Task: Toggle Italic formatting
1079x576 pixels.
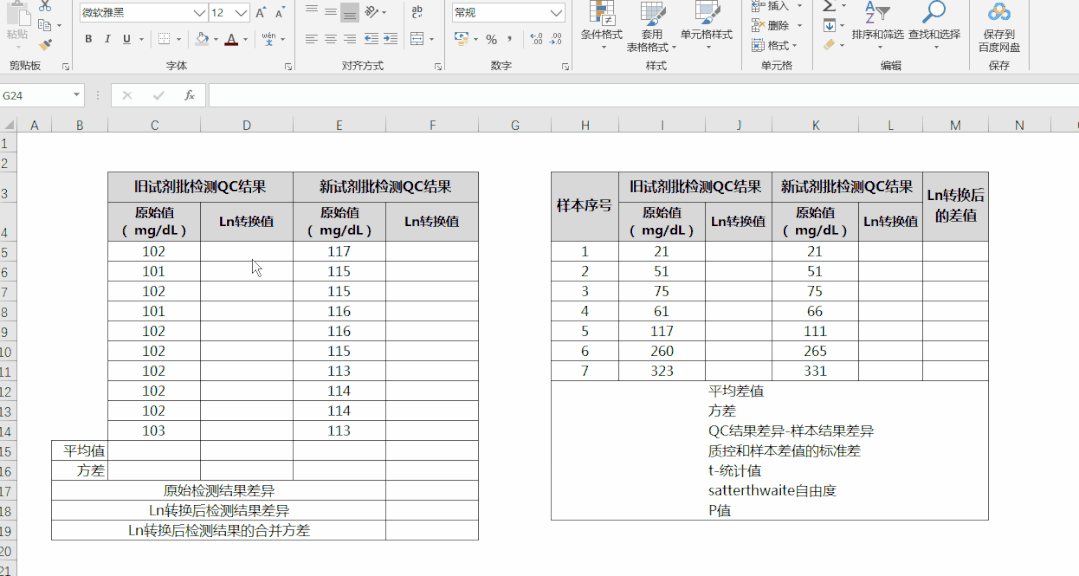Action: (x=108, y=39)
